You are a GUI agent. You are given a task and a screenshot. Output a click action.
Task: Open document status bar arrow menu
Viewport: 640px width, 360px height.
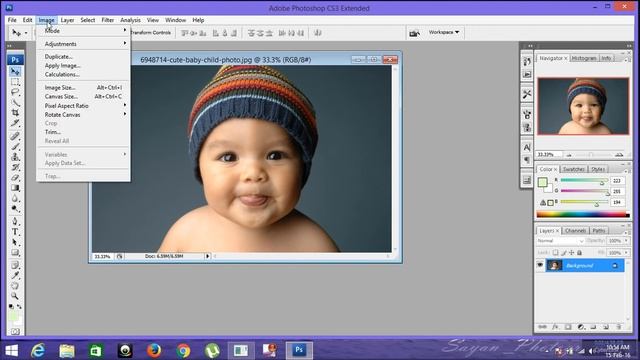[x=207, y=256]
